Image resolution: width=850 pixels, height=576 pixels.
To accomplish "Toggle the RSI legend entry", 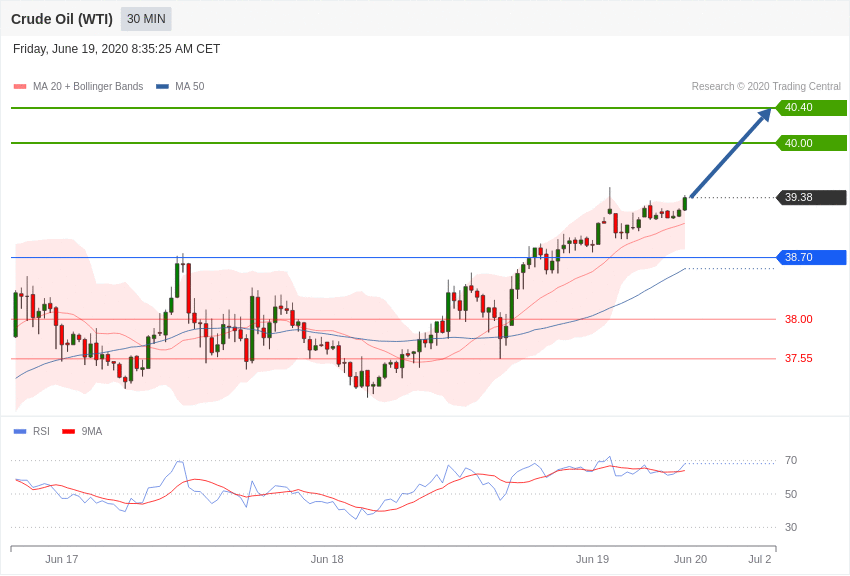I will [x=31, y=431].
